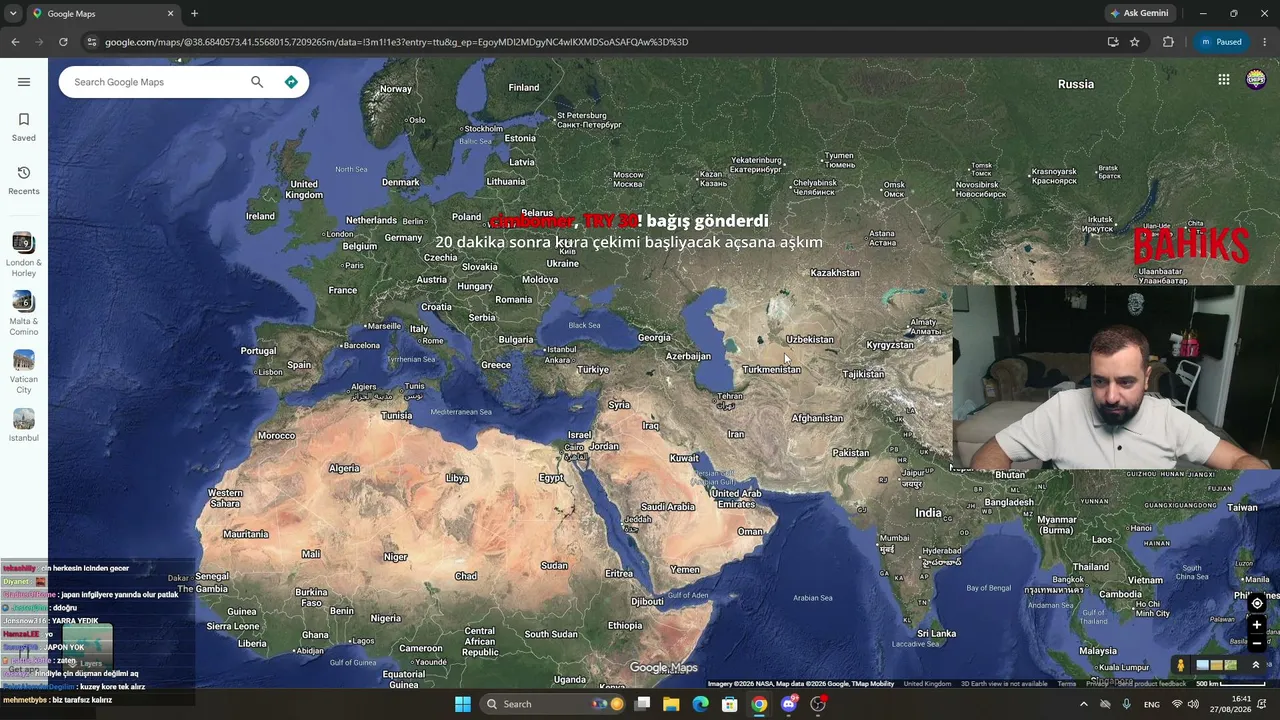Click the United Kingdom footer link
This screenshot has height=720, width=1280.
[927, 684]
